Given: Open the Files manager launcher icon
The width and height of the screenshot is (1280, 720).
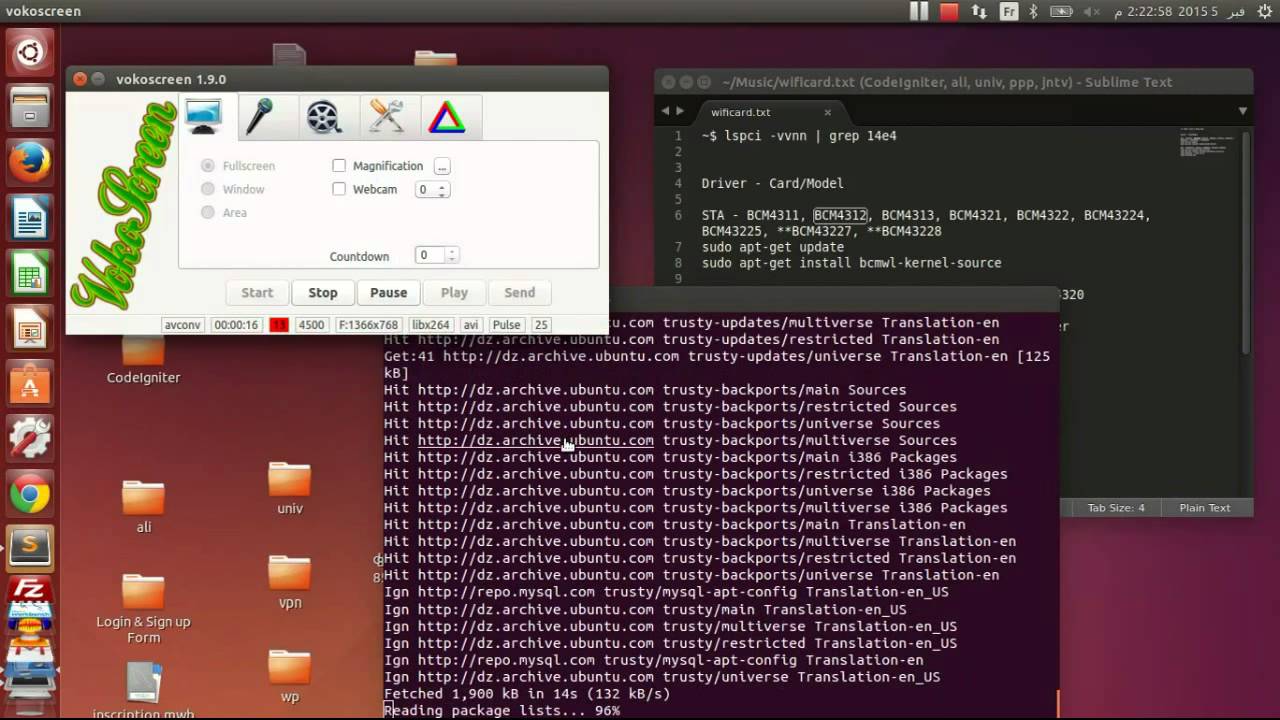Looking at the screenshot, I should [x=30, y=107].
